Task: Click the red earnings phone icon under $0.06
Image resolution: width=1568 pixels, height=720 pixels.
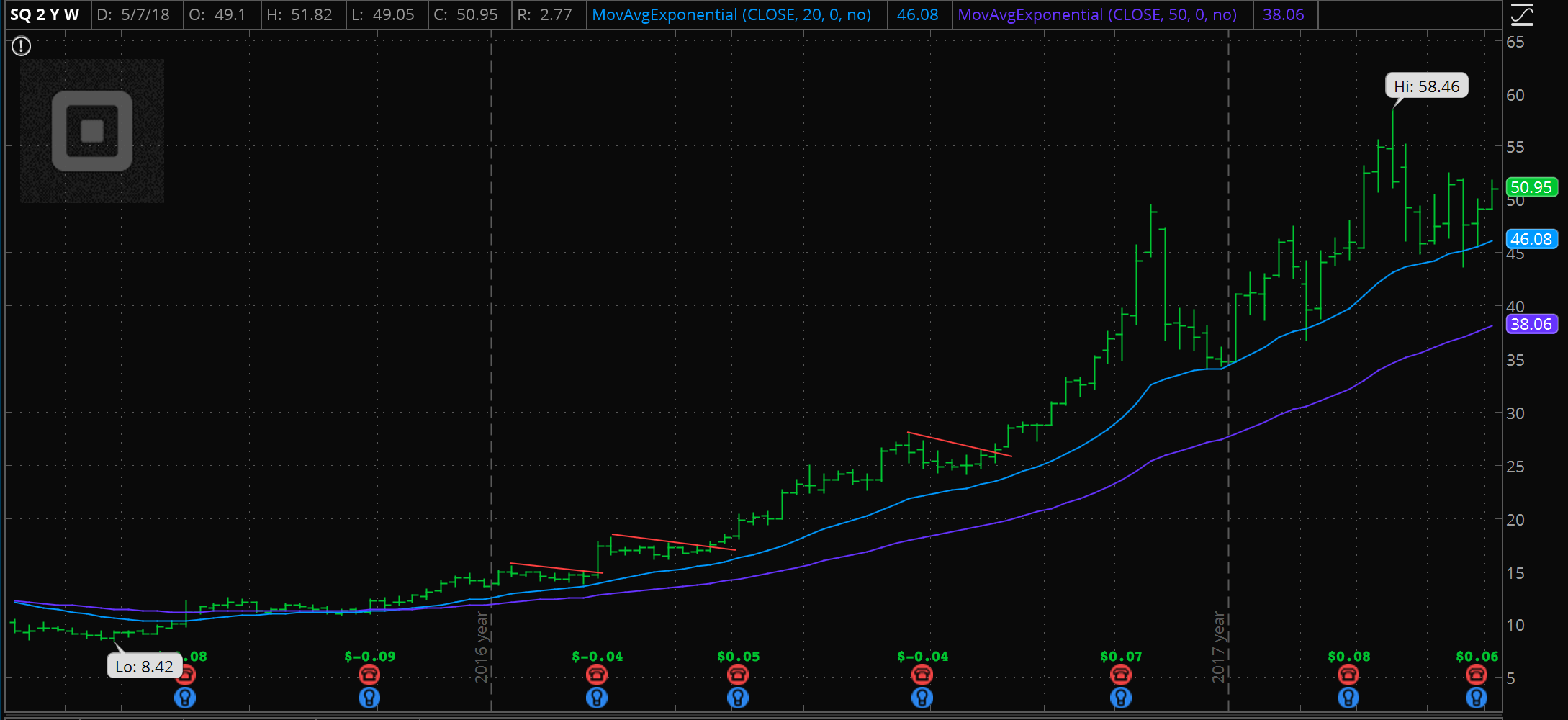Action: [x=1477, y=675]
